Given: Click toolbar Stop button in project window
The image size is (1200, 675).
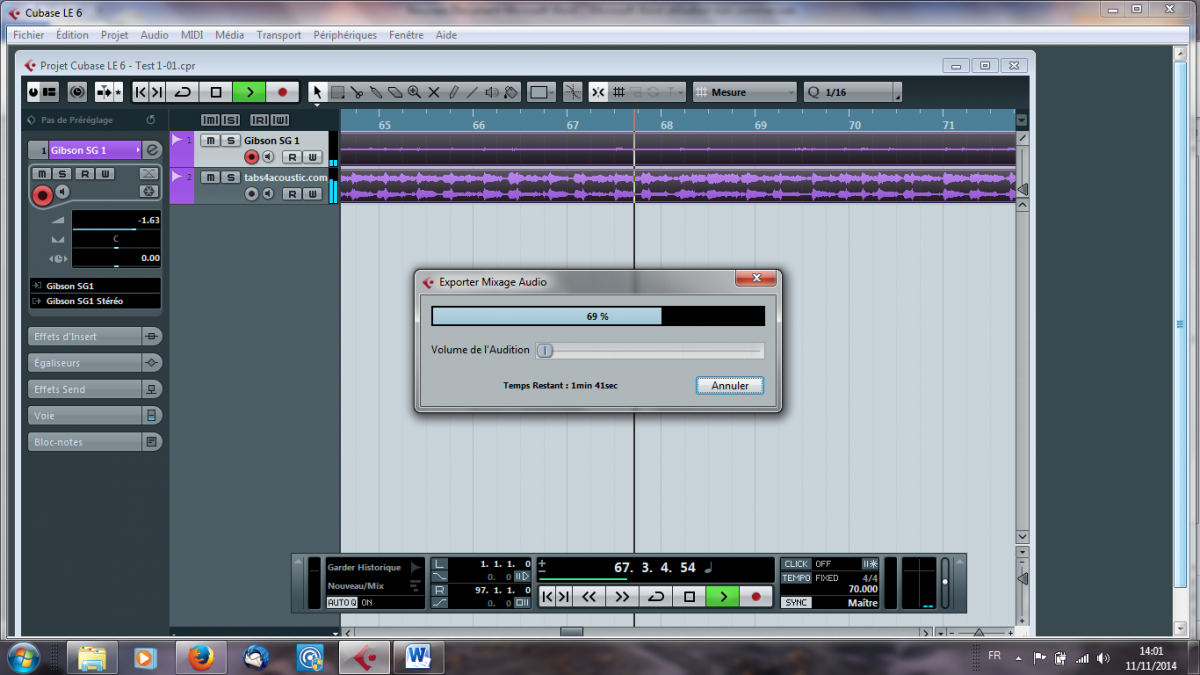Looking at the screenshot, I should 216,92.
